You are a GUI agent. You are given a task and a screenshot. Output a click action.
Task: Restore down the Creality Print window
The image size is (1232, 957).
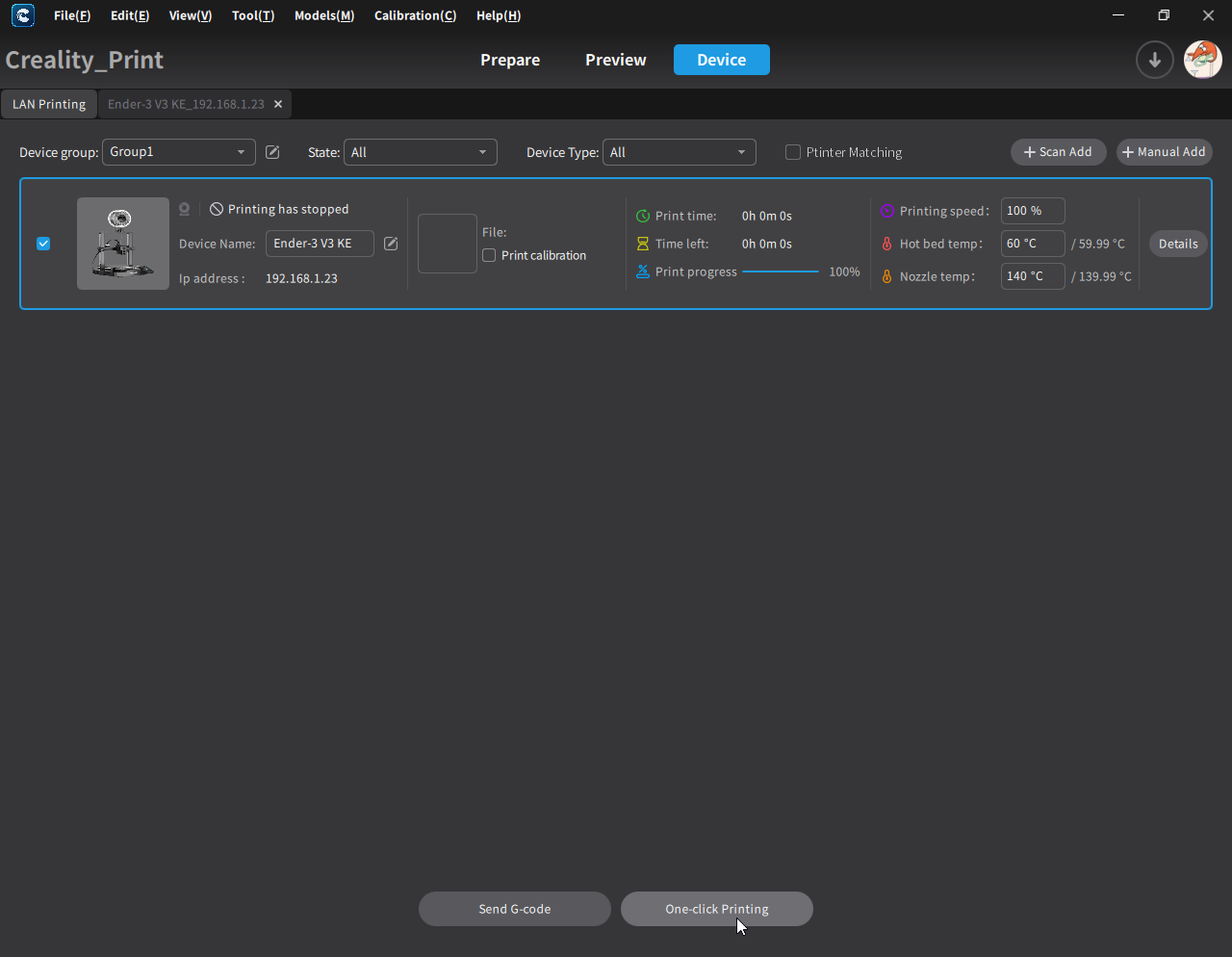(1164, 15)
